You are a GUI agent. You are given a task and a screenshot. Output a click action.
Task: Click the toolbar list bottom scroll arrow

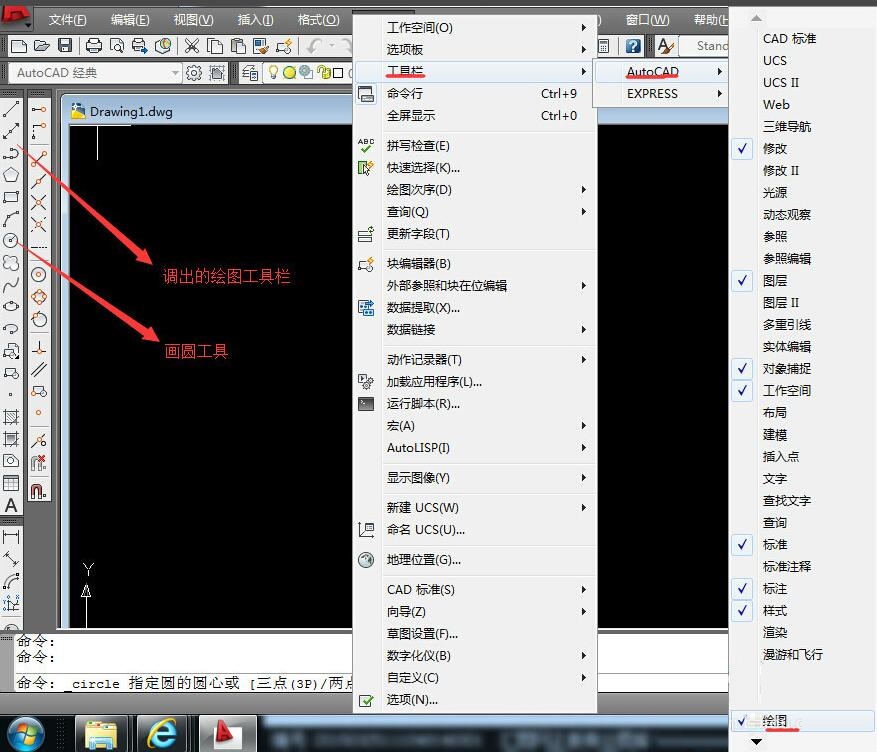[x=756, y=741]
